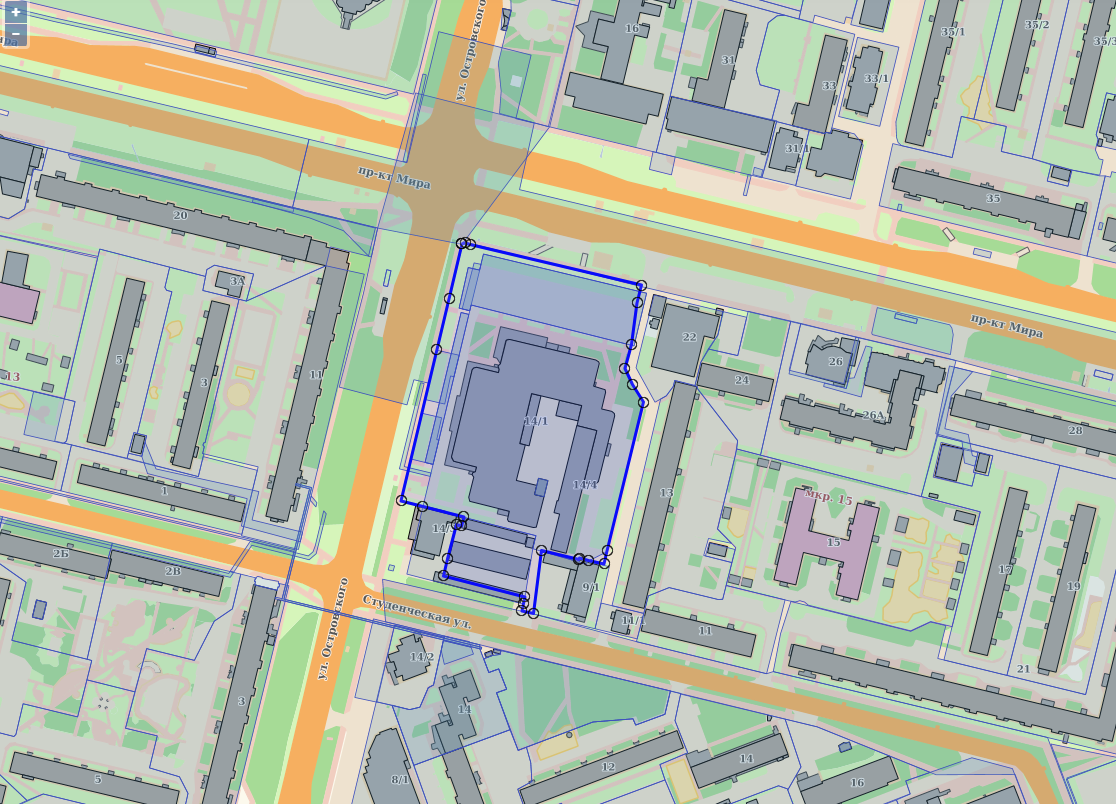The image size is (1116, 804).
Task: Zoom out with the minus button
Action: (x=16, y=33)
